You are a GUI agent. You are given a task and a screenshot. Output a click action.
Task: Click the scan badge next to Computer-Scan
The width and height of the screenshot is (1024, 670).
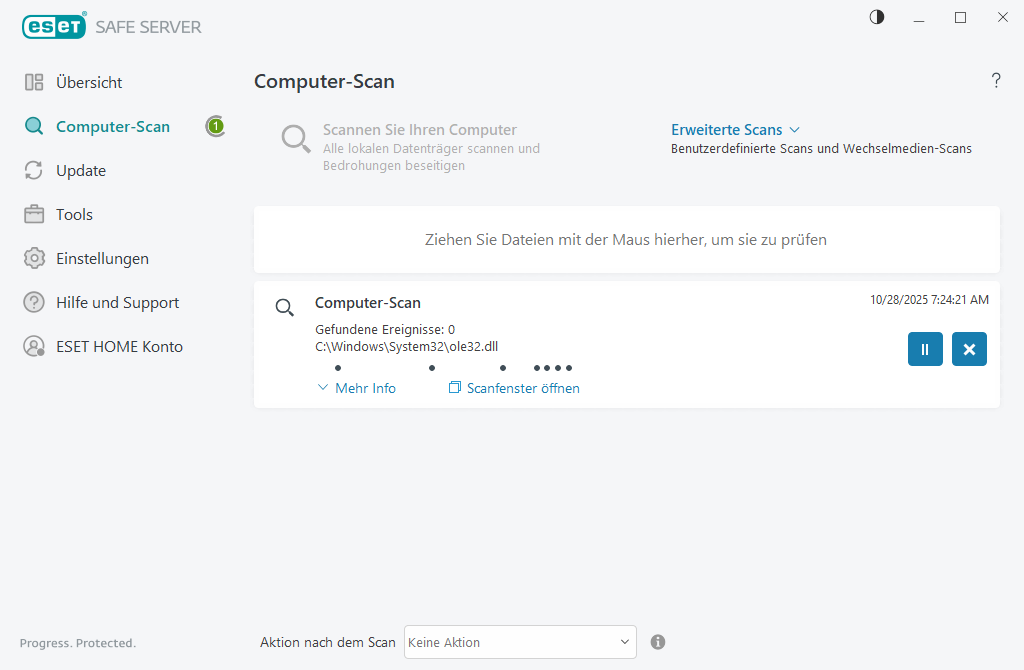(x=215, y=126)
